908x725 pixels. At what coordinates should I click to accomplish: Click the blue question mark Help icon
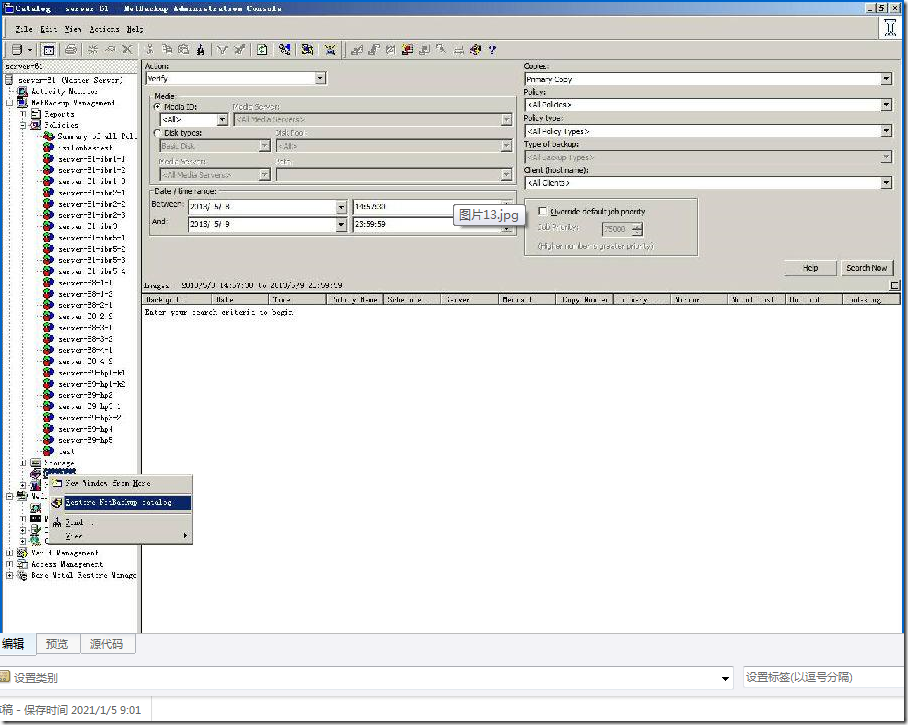click(x=492, y=49)
